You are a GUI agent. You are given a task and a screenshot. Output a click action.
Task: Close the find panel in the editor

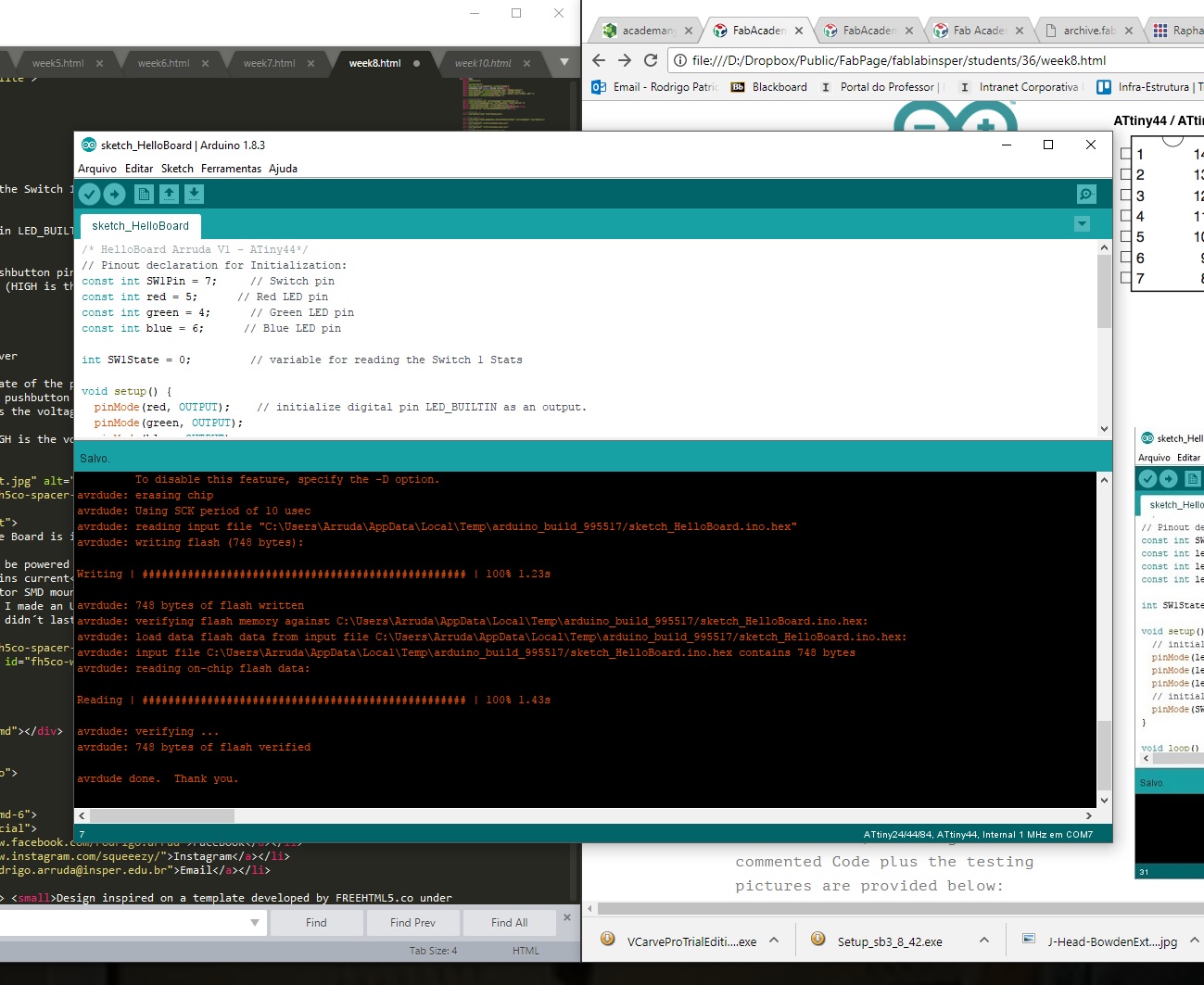(x=567, y=917)
